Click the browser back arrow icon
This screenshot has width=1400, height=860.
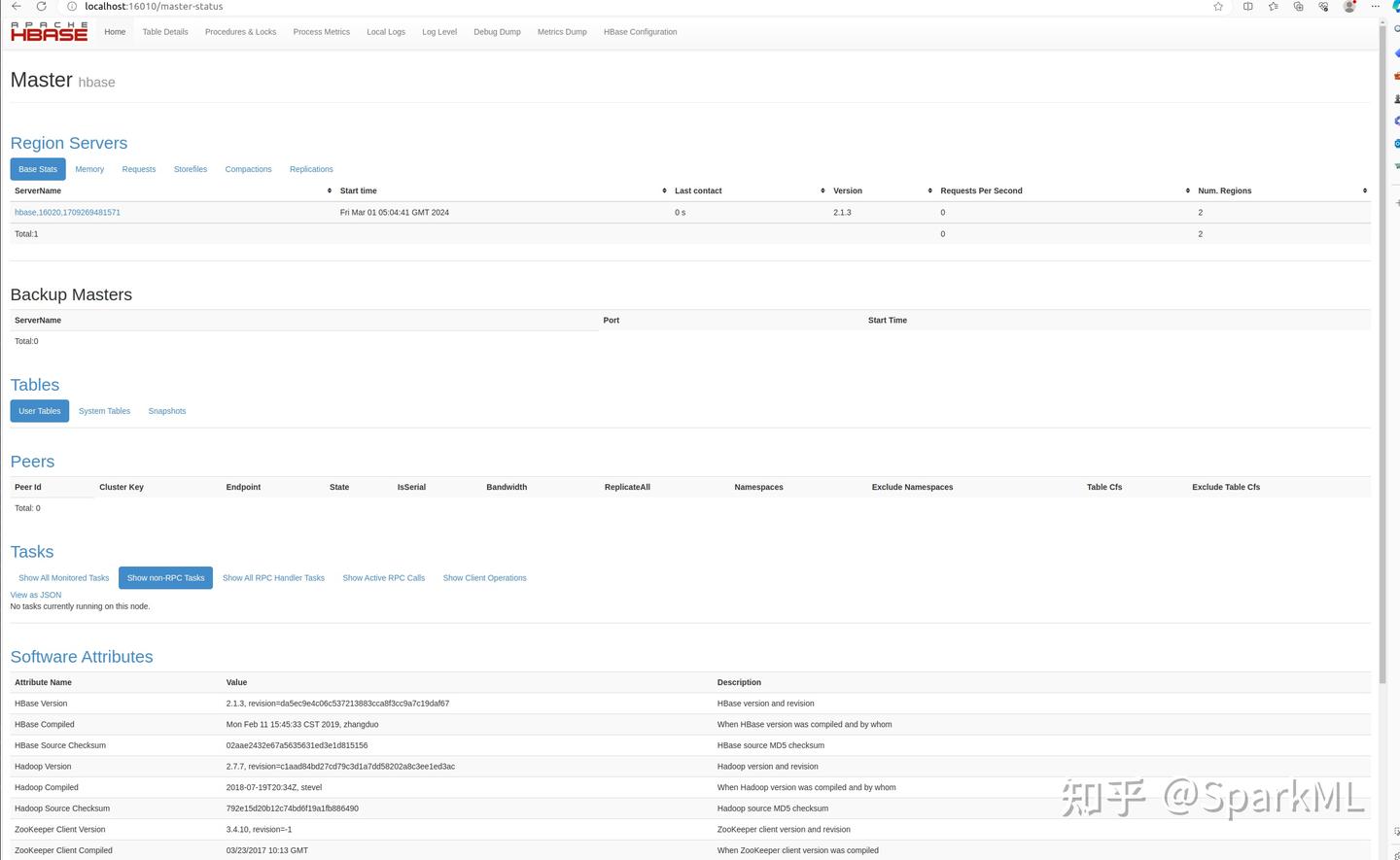[x=16, y=7]
